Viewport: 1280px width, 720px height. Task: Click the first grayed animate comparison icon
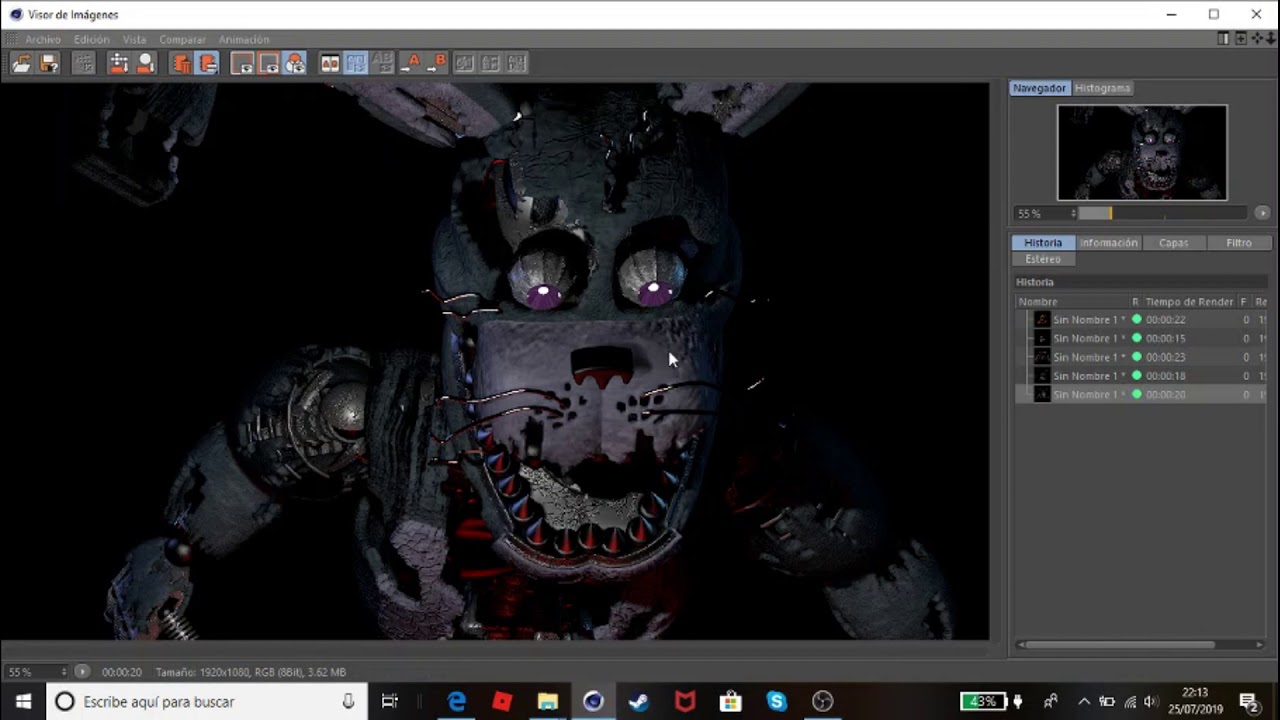point(464,63)
